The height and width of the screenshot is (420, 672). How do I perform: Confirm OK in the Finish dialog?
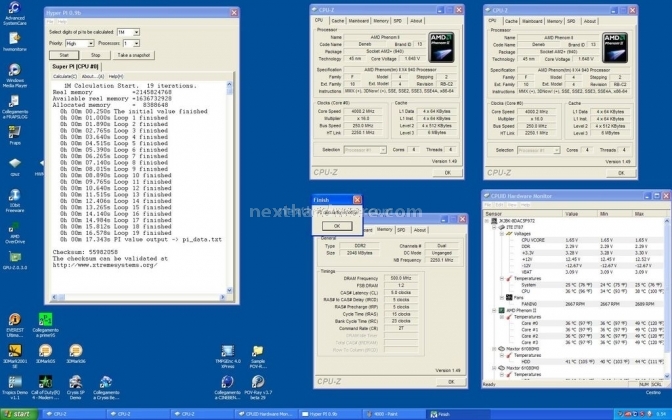click(337, 226)
